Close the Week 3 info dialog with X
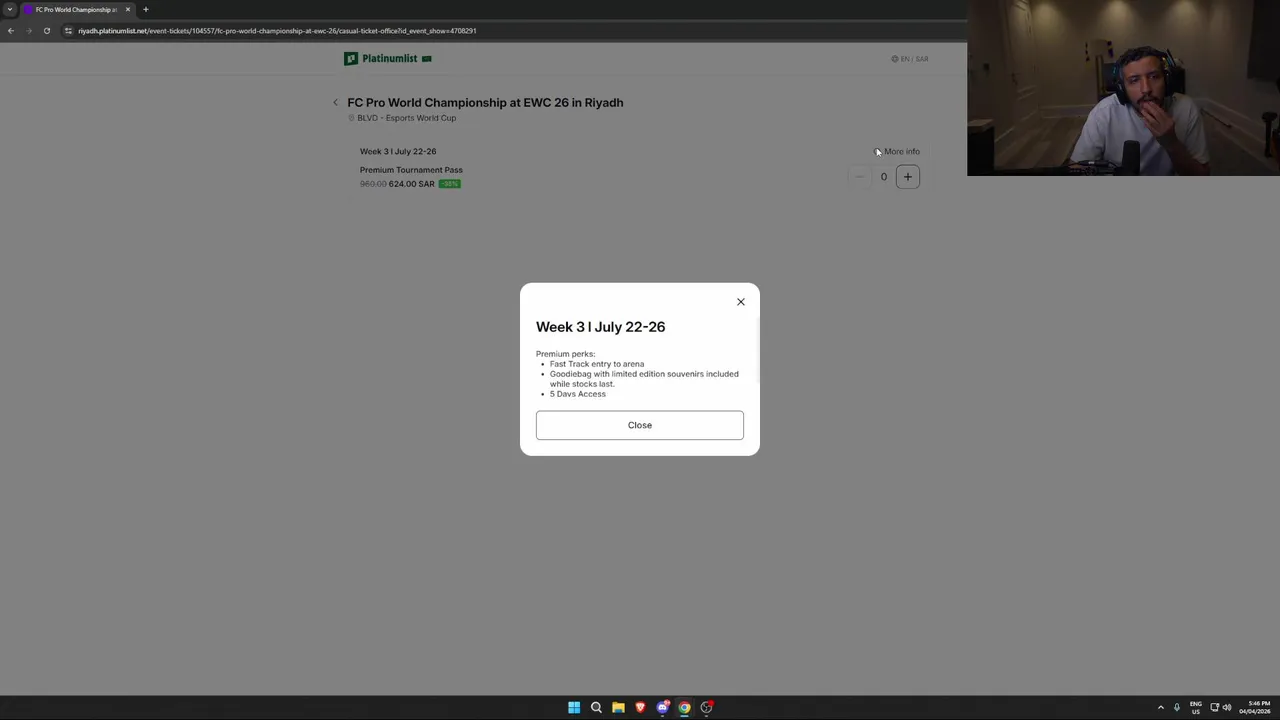The width and height of the screenshot is (1280, 720). 741,302
